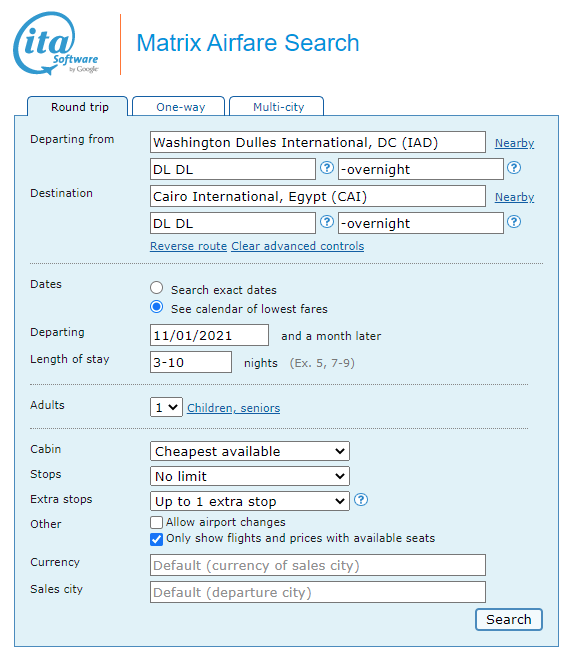Click Clear advanced controls link
The width and height of the screenshot is (569, 665).
coord(298,246)
